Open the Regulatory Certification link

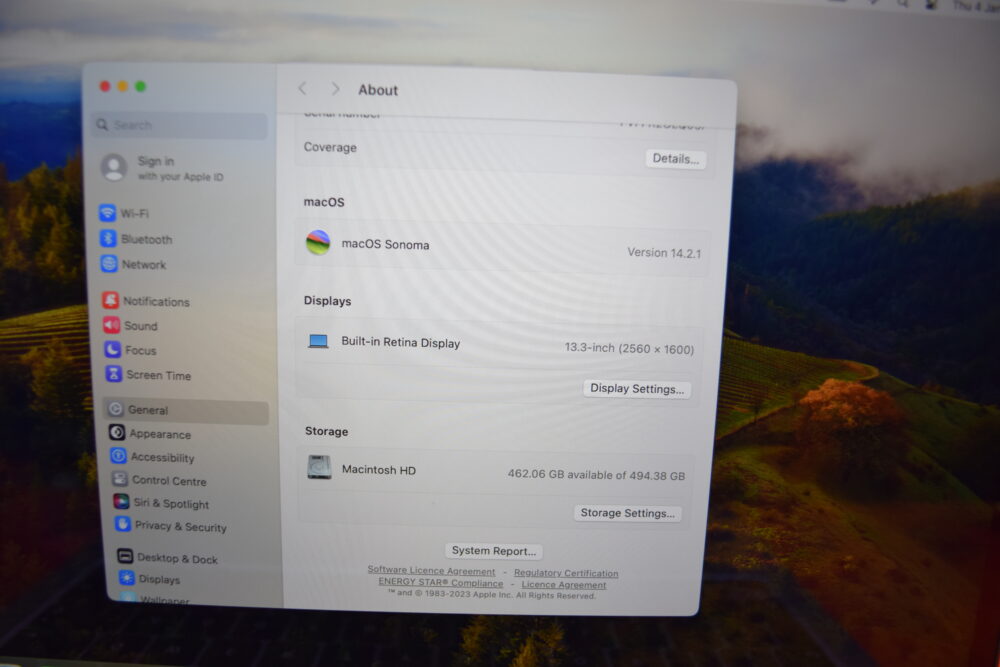pyautogui.click(x=566, y=573)
